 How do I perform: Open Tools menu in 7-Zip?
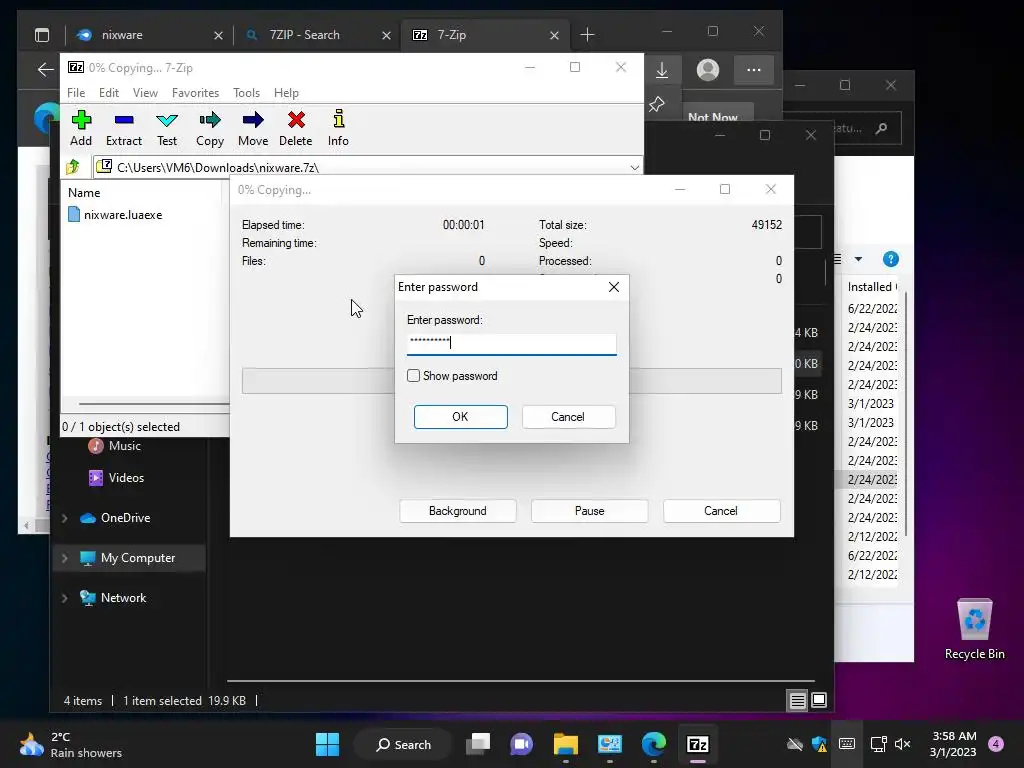point(246,93)
